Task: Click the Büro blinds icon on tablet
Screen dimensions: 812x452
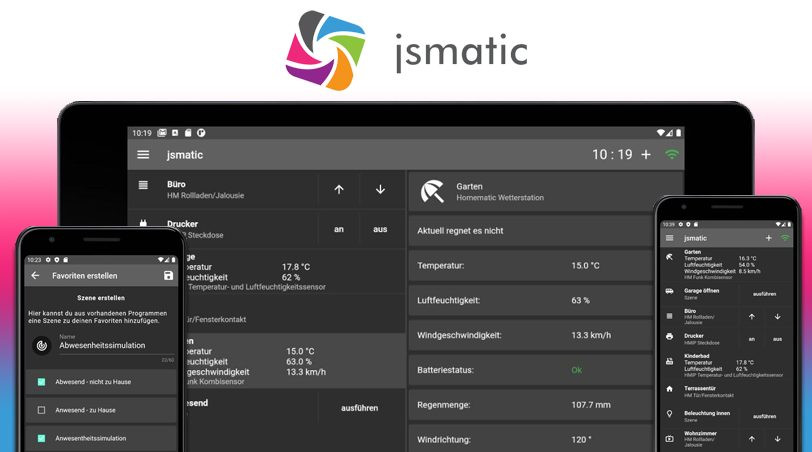Action: tap(143, 185)
